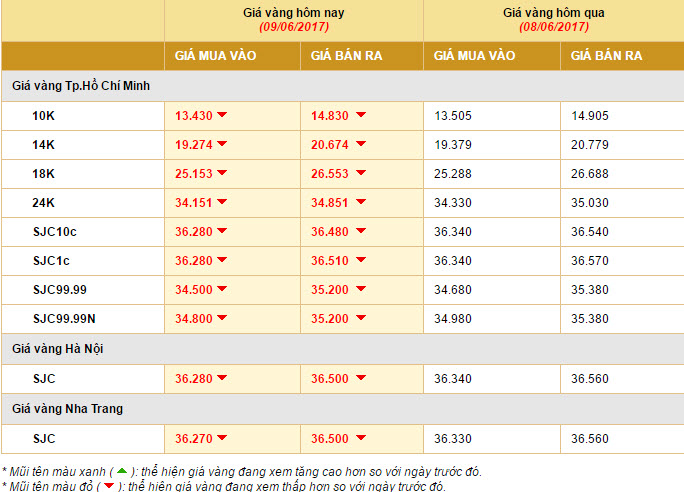This screenshot has height=492, width=684.
Task: Click the date (09/06/2017)
Action: pyautogui.click(x=294, y=27)
